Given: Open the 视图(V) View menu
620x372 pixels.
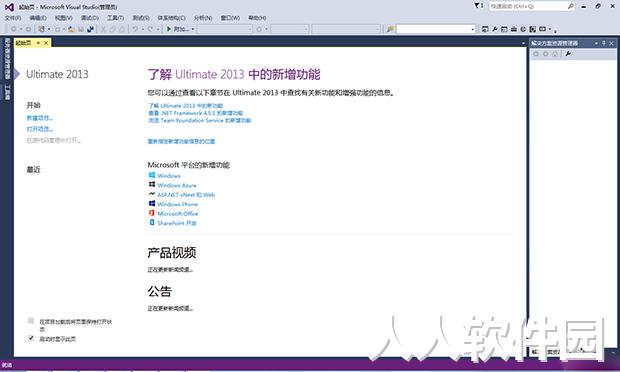Looking at the screenshot, I should 64,18.
